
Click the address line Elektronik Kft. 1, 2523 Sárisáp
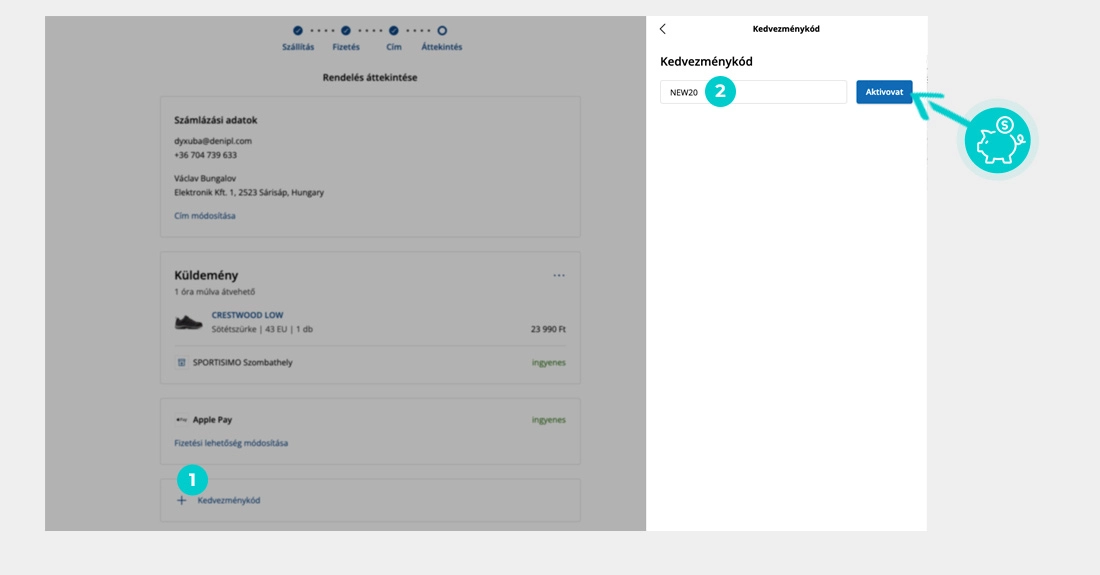pos(249,192)
